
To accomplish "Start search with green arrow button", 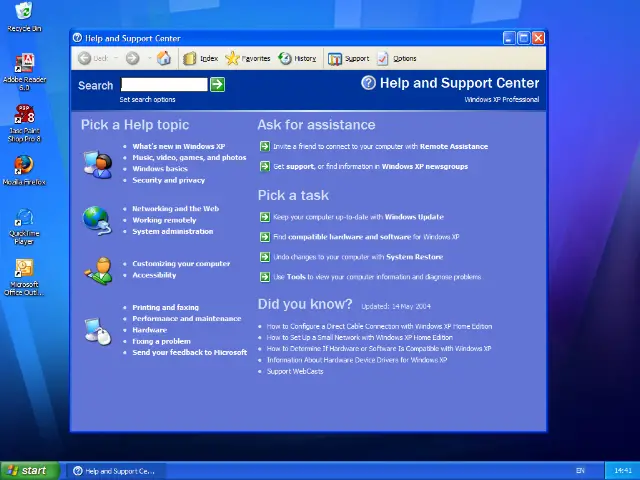I will 217,84.
